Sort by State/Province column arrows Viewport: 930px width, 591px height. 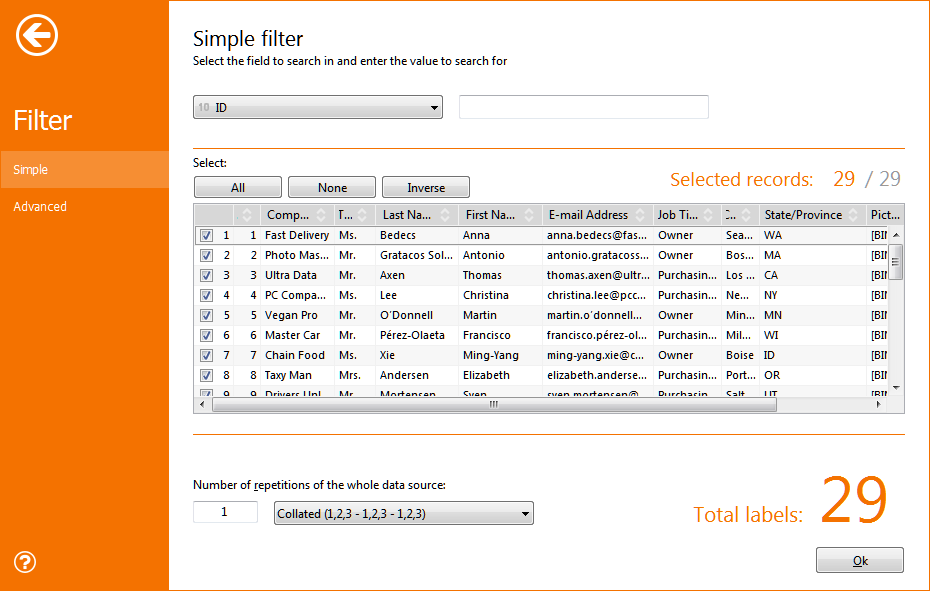854,215
